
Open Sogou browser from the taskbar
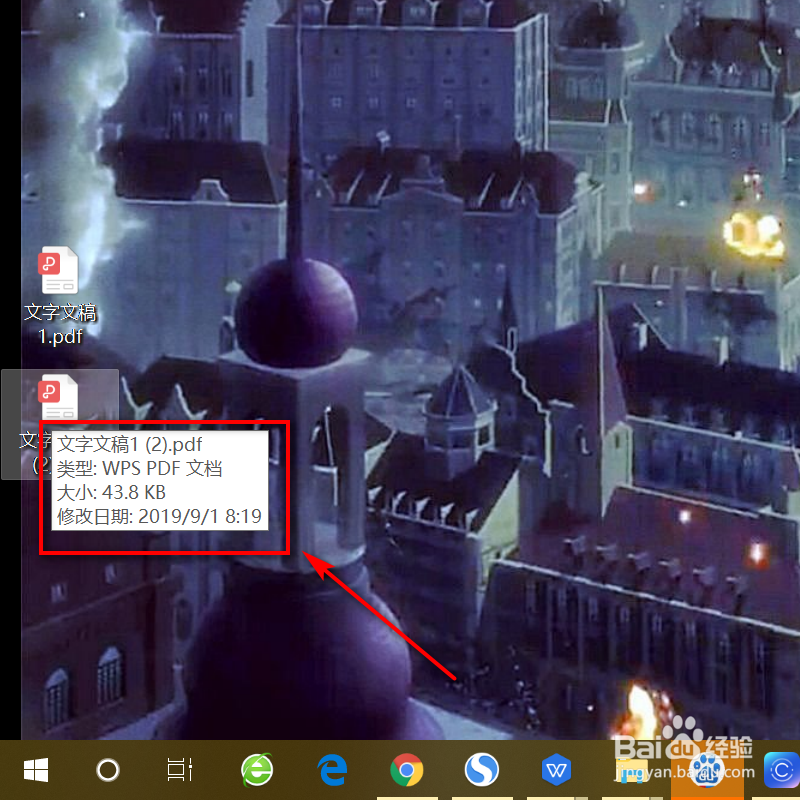click(482, 769)
